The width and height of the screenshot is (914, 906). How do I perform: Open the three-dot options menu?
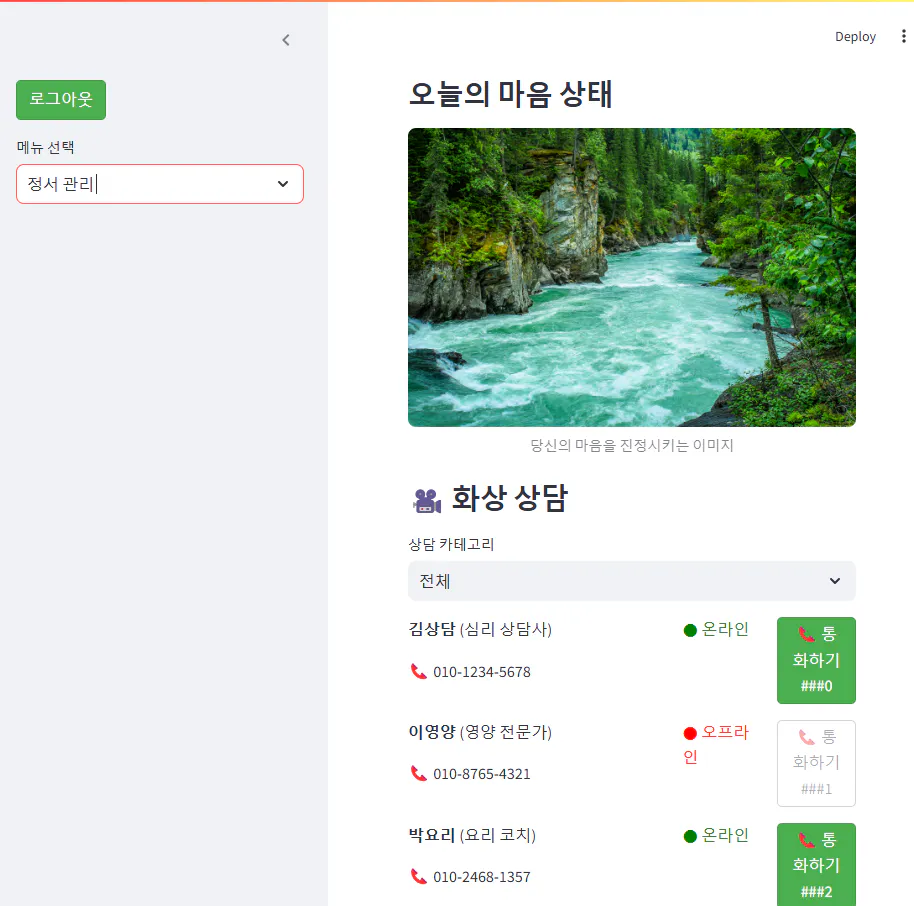(903, 36)
